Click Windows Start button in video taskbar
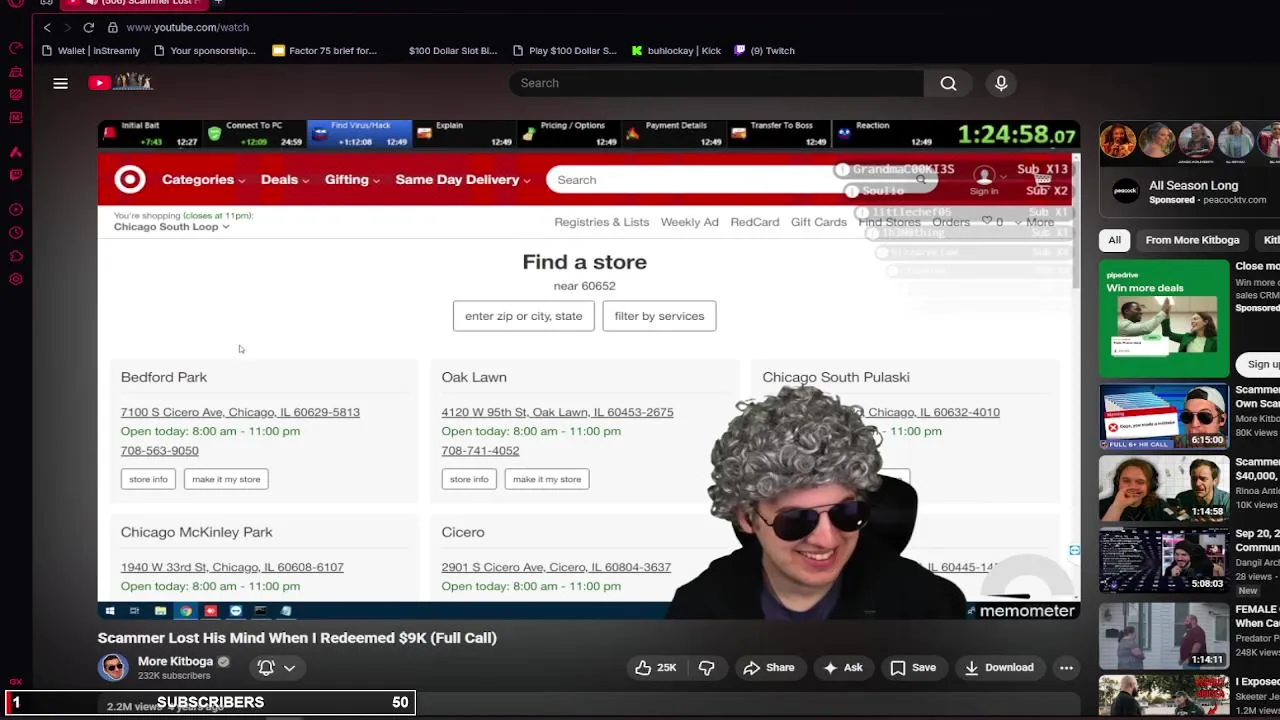1280x720 pixels. click(110, 610)
